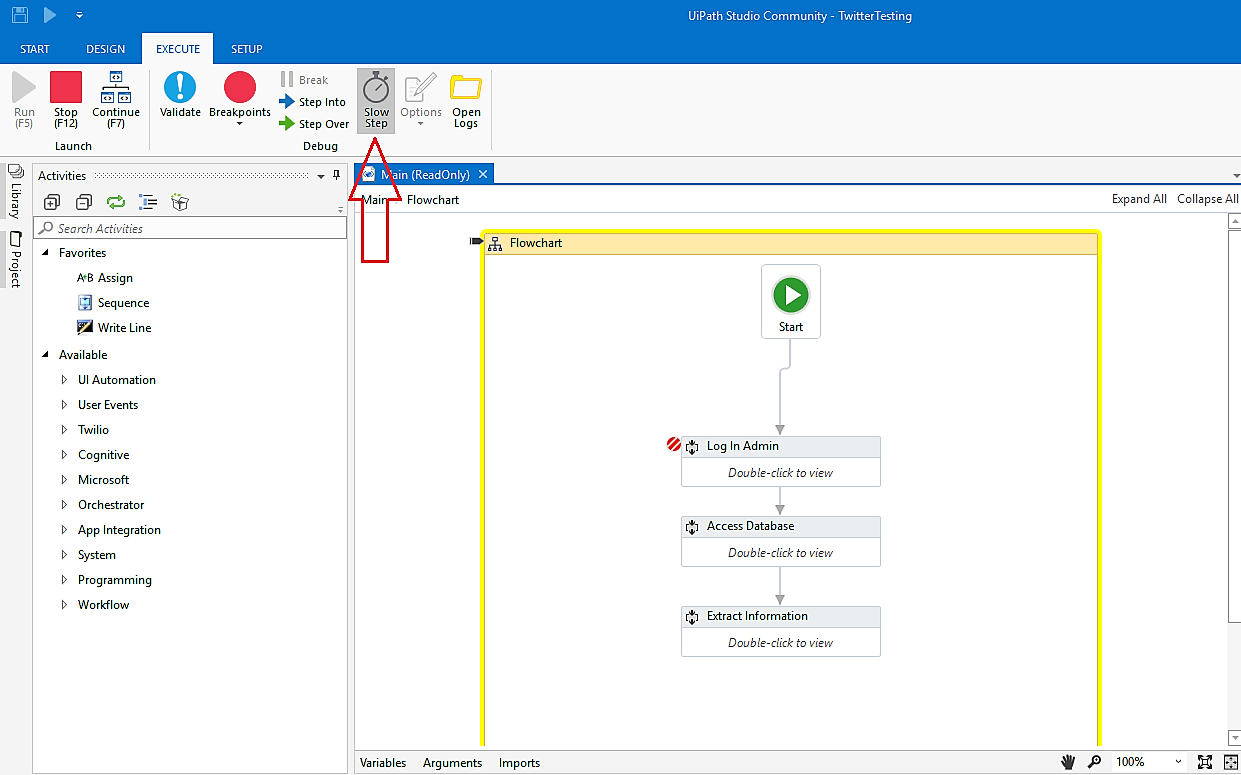Open the quick access toolbar dropdown arrow
The width and height of the screenshot is (1241, 775).
pos(79,16)
